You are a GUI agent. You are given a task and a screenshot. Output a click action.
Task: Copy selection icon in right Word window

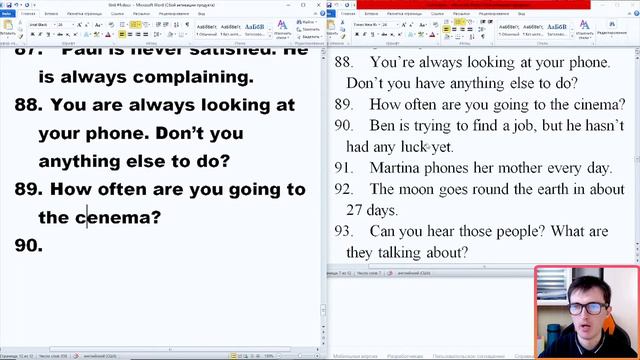coord(342,29)
